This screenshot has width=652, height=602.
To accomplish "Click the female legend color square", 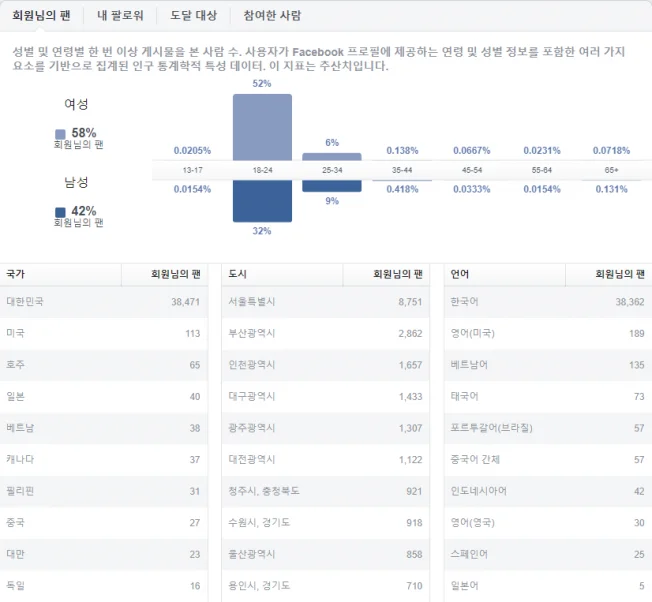I will (60, 134).
